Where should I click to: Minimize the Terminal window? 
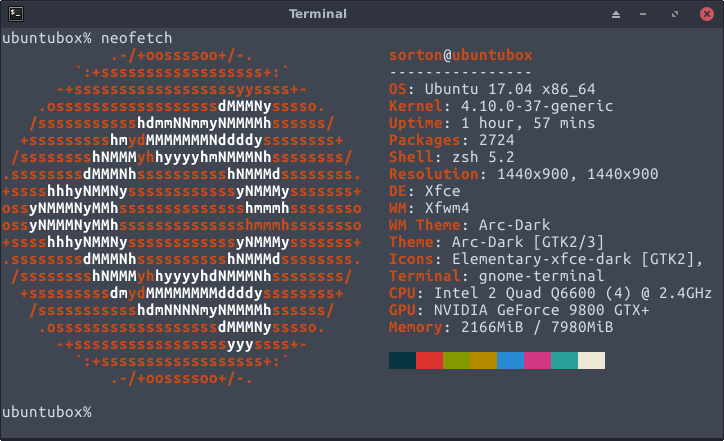click(x=643, y=14)
